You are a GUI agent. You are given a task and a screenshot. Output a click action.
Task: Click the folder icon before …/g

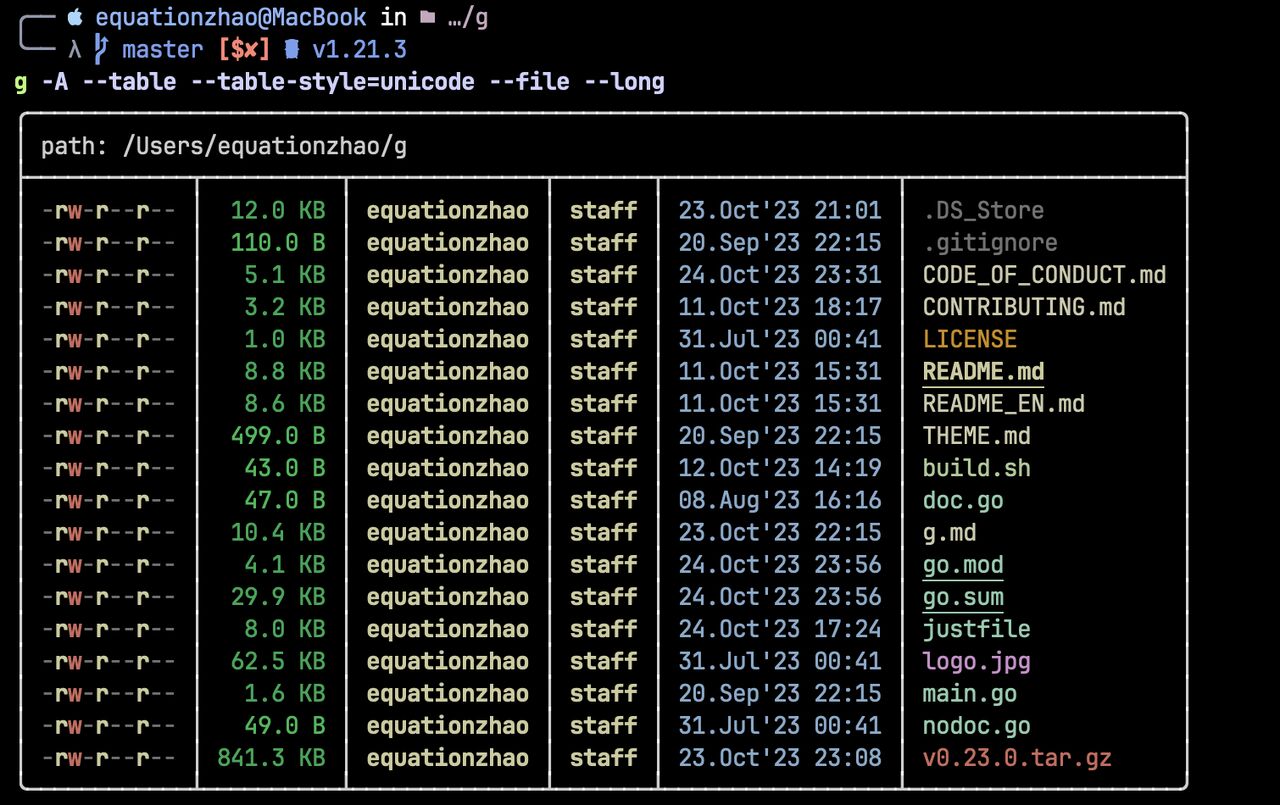tap(428, 18)
